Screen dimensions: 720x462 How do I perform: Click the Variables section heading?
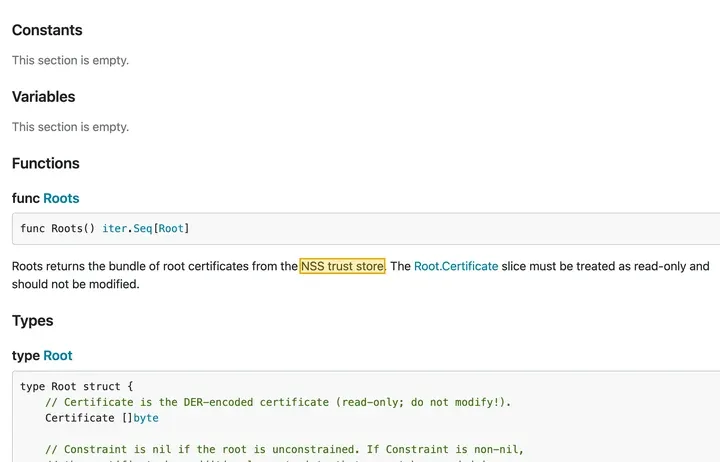click(44, 96)
